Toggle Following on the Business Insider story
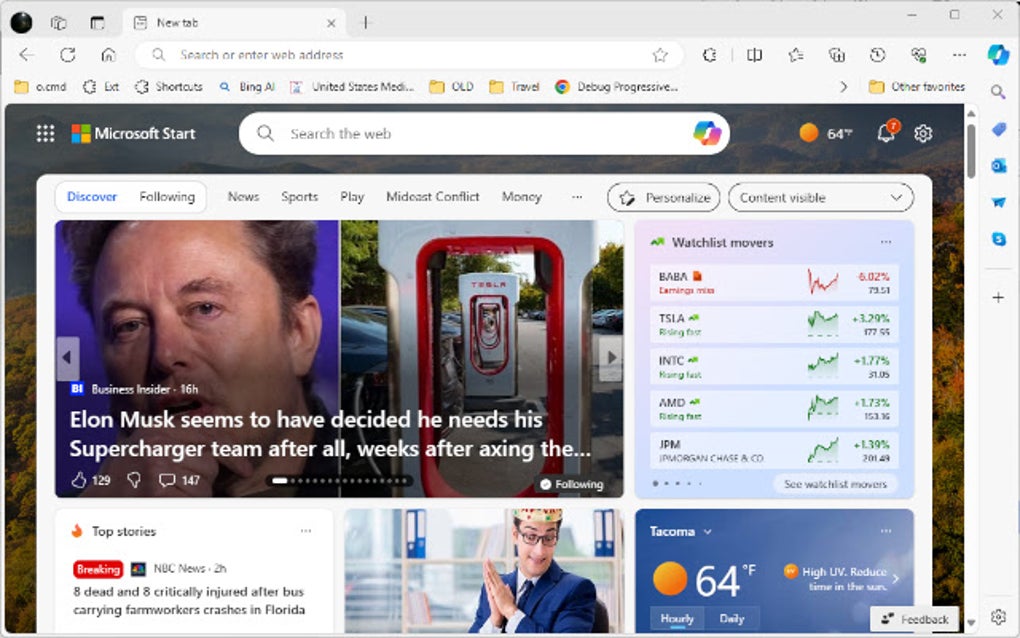1020x638 pixels. (x=571, y=484)
